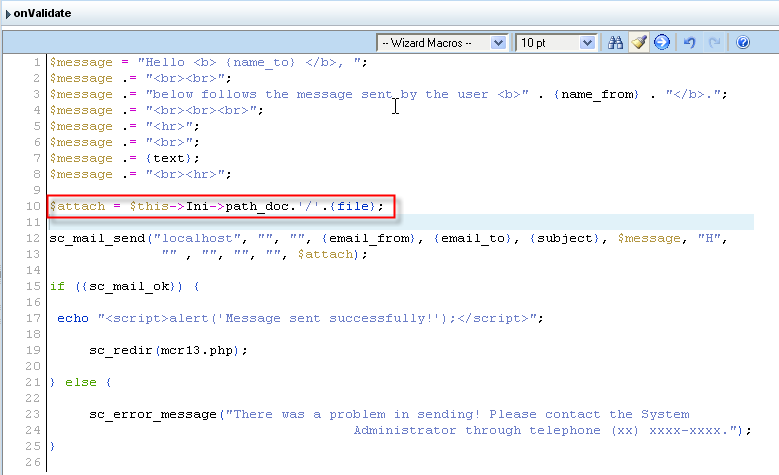This screenshot has width=779, height=475.
Task: Click $message variable on line 6
Action: point(81,142)
